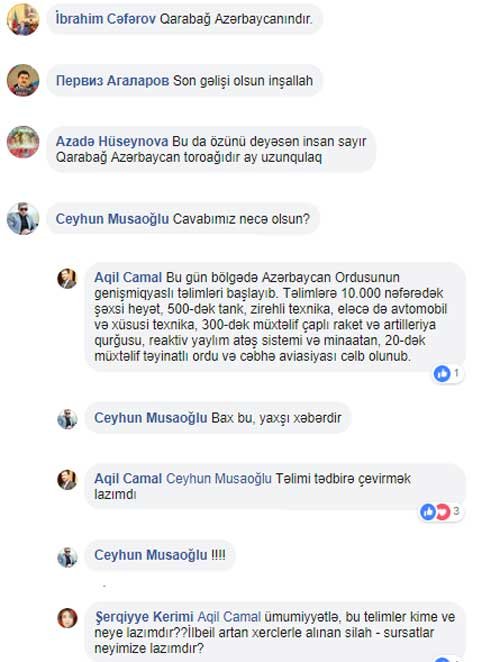Open İbrahim Cəfərov's profile name link
This screenshot has width=500, height=662.
point(106,19)
